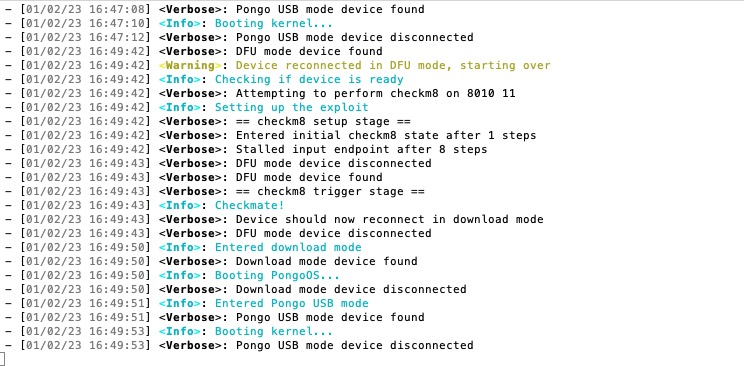The width and height of the screenshot is (744, 366).
Task: Click 'Booting kernel...' at timestamp 16:47:10
Action: (274, 23)
